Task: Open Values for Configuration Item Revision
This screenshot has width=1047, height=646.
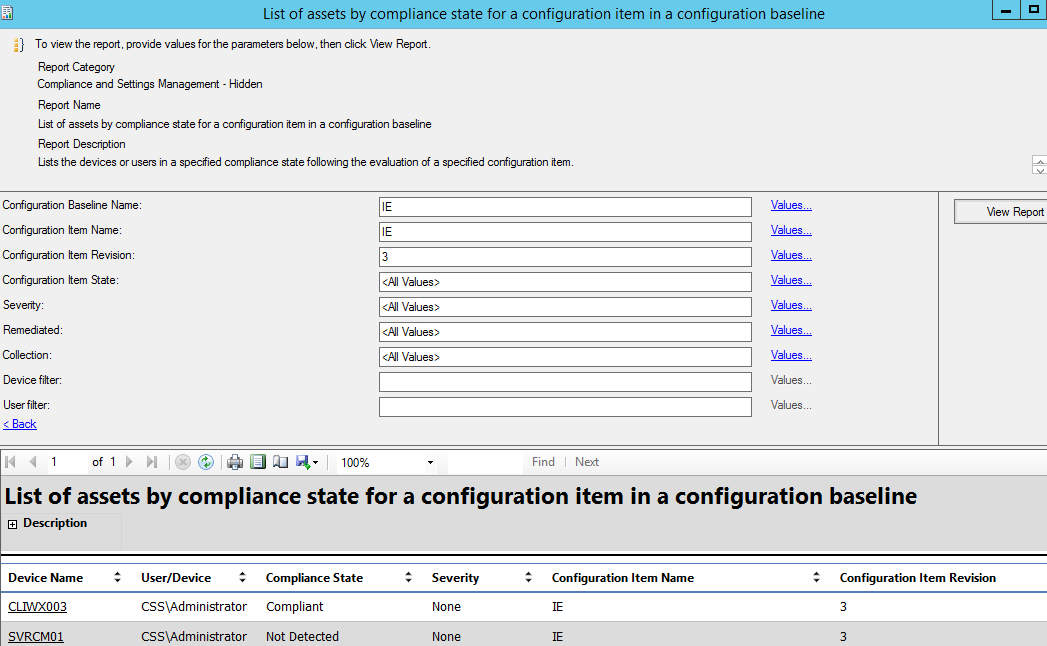Action: pos(791,255)
